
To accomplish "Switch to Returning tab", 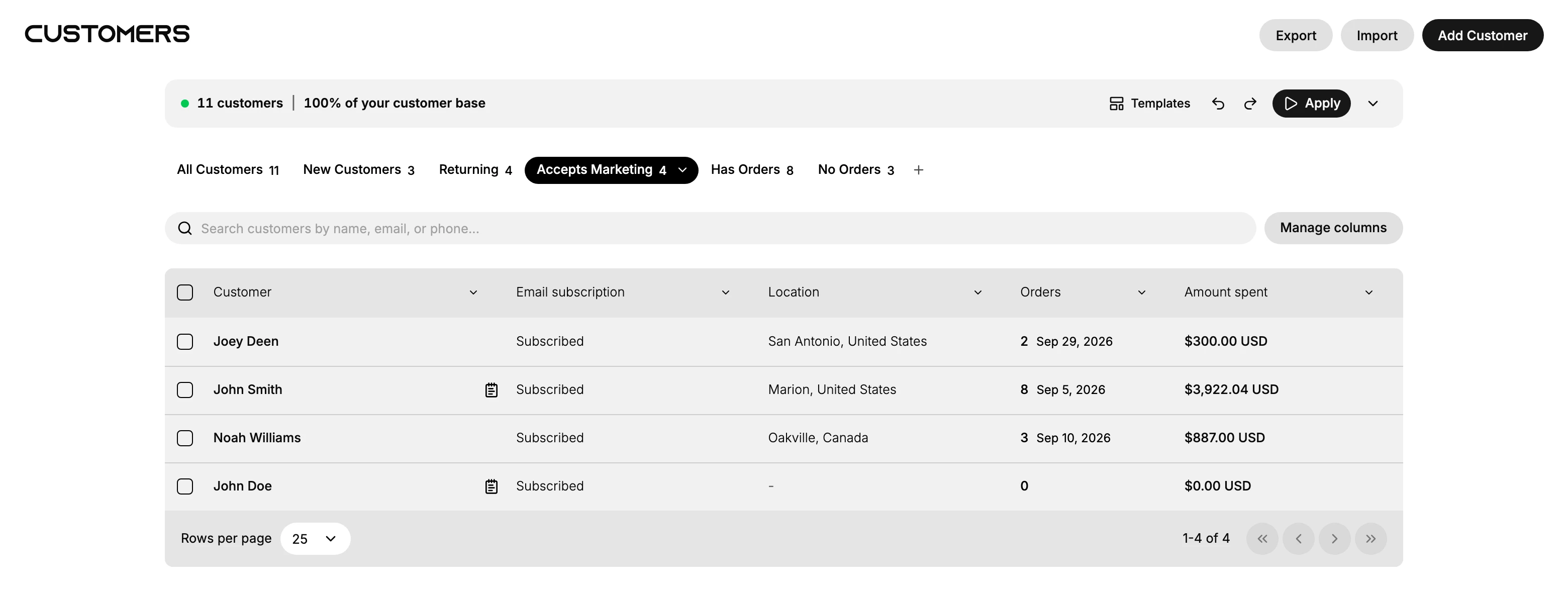I will click(475, 170).
